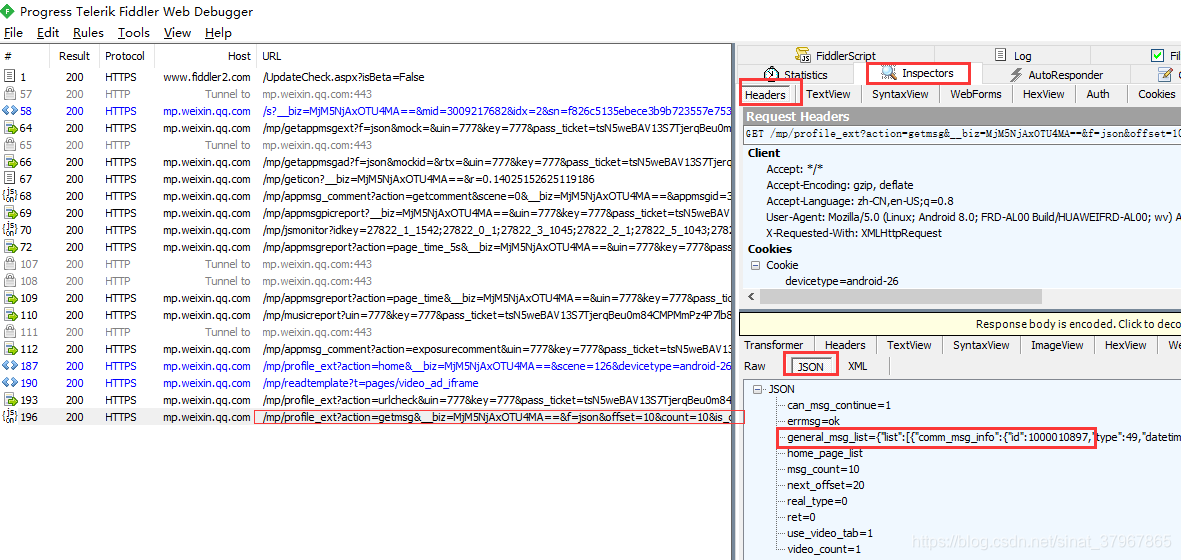Select the WebForms inspector tab

[975, 94]
